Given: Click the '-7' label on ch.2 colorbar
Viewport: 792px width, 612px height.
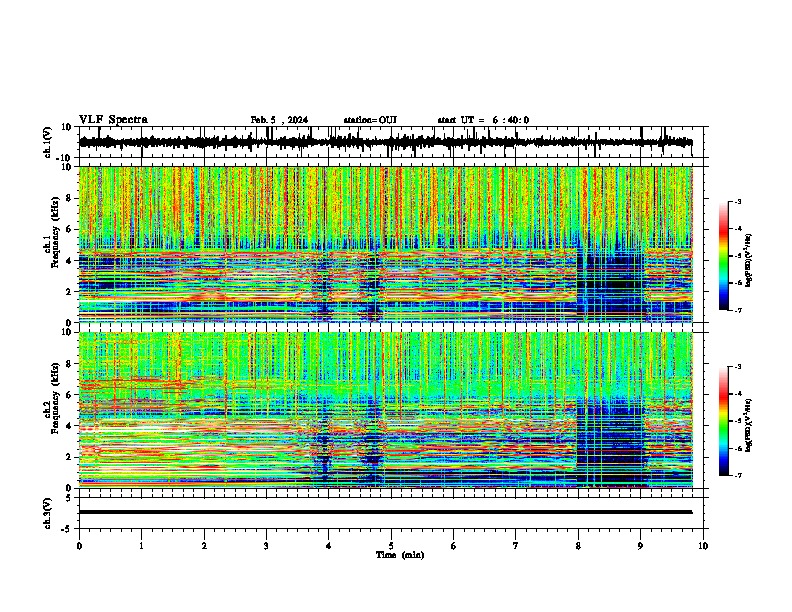Looking at the screenshot, I should 737,476.
